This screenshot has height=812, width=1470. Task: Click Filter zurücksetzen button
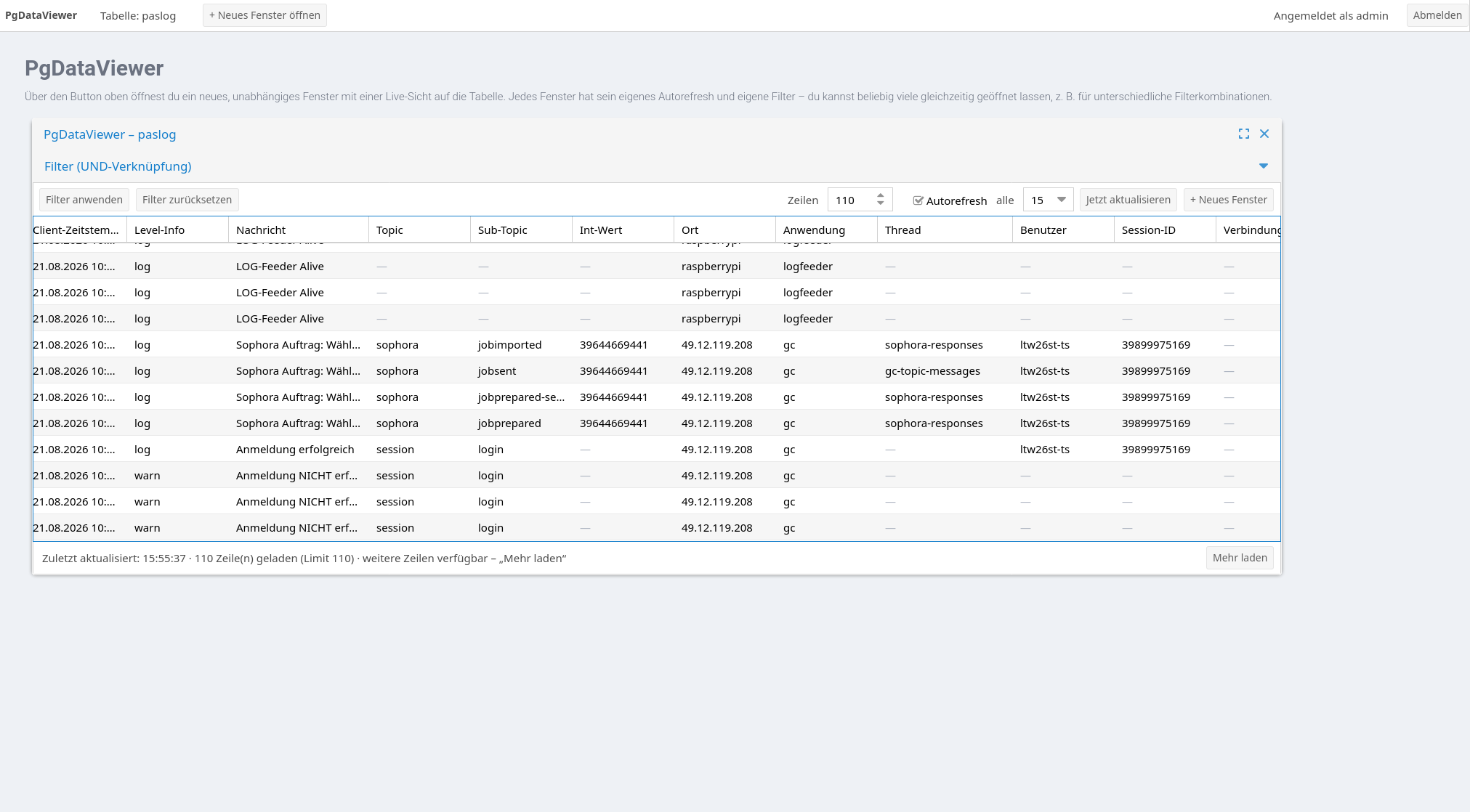(x=187, y=200)
